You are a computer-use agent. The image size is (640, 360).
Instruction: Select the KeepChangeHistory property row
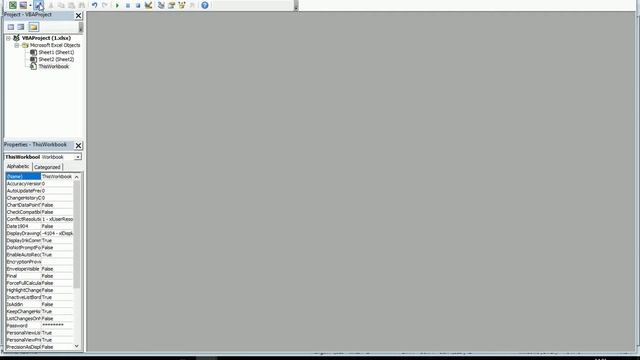(40, 311)
